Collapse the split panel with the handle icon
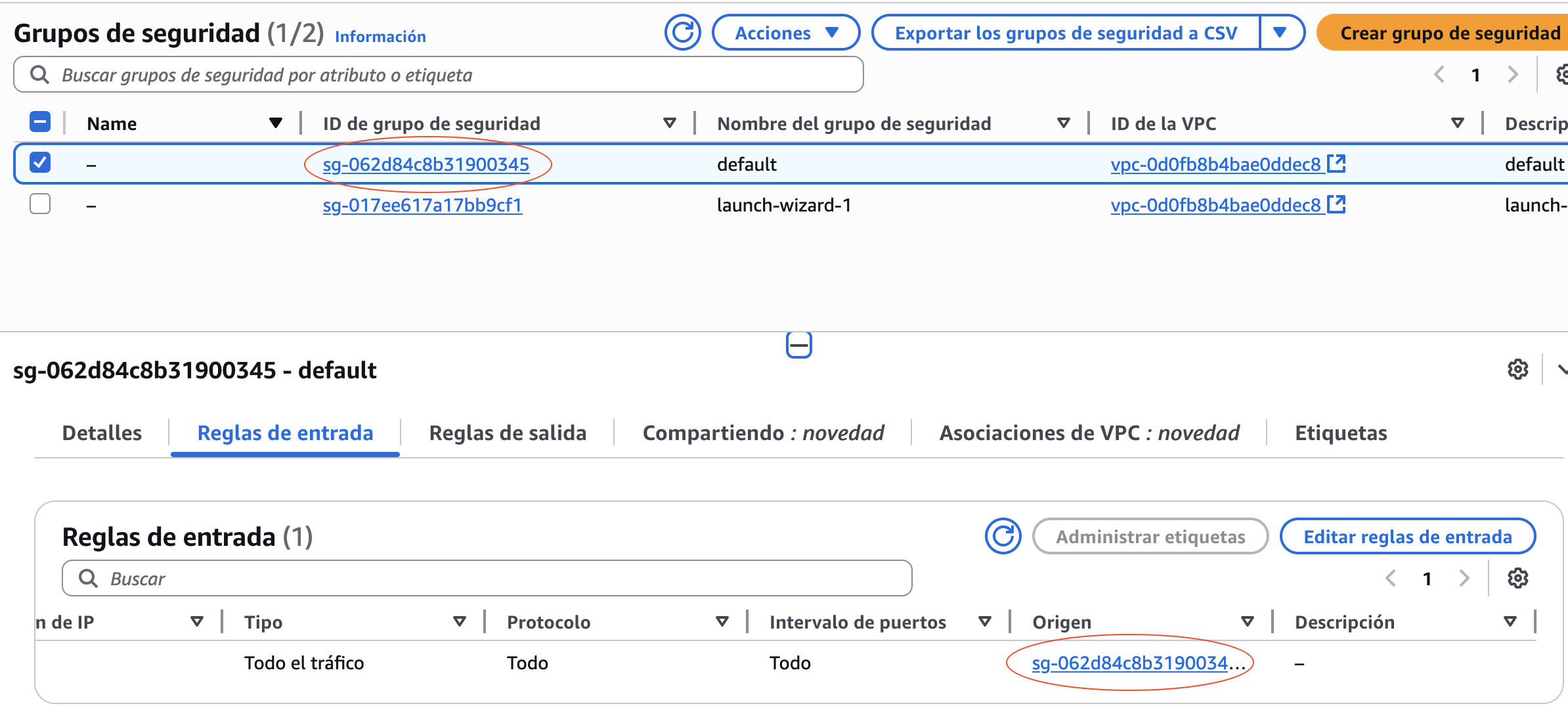This screenshot has width=1568, height=712. click(798, 345)
